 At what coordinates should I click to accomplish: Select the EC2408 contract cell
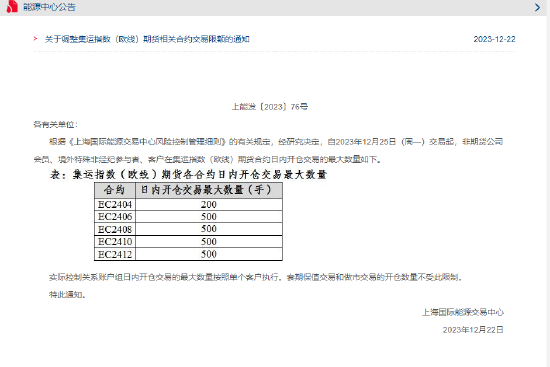(x=115, y=229)
